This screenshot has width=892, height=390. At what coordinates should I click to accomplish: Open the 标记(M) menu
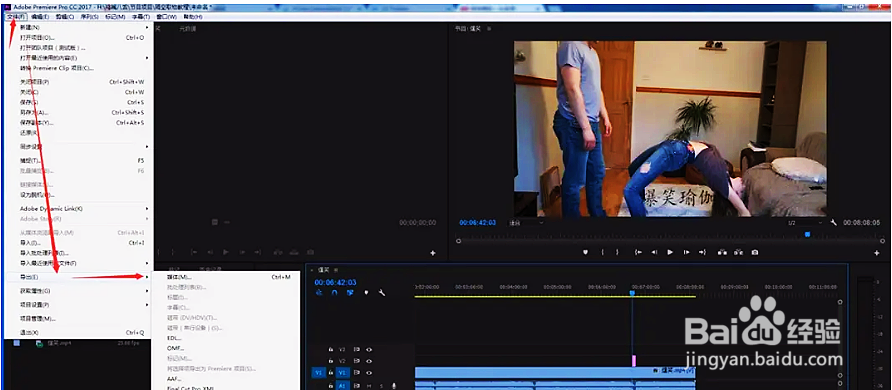coord(115,17)
